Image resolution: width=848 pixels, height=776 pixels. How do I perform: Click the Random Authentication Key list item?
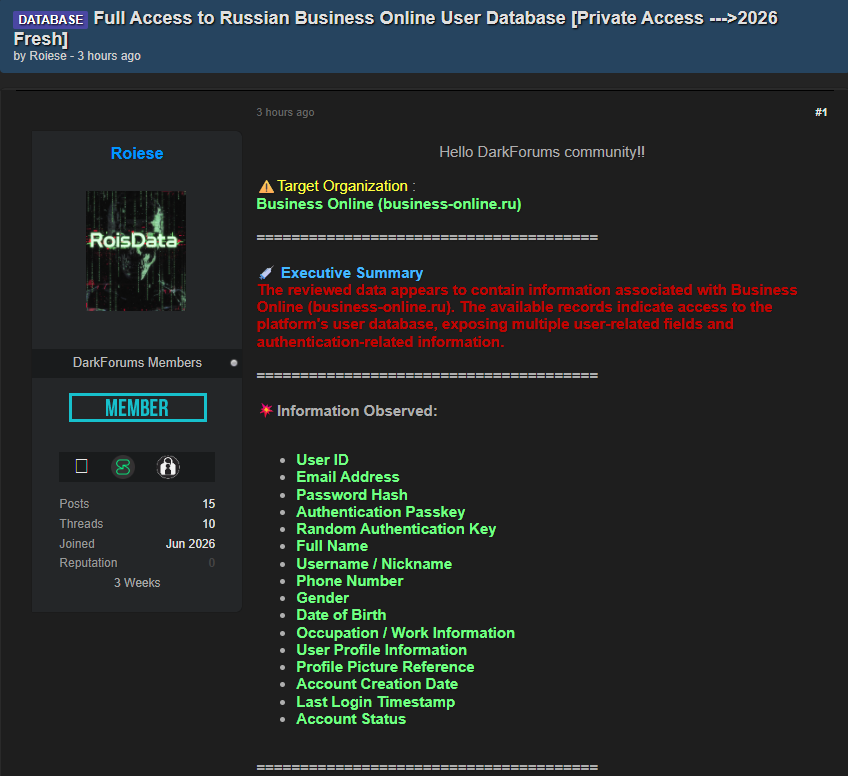(x=396, y=529)
